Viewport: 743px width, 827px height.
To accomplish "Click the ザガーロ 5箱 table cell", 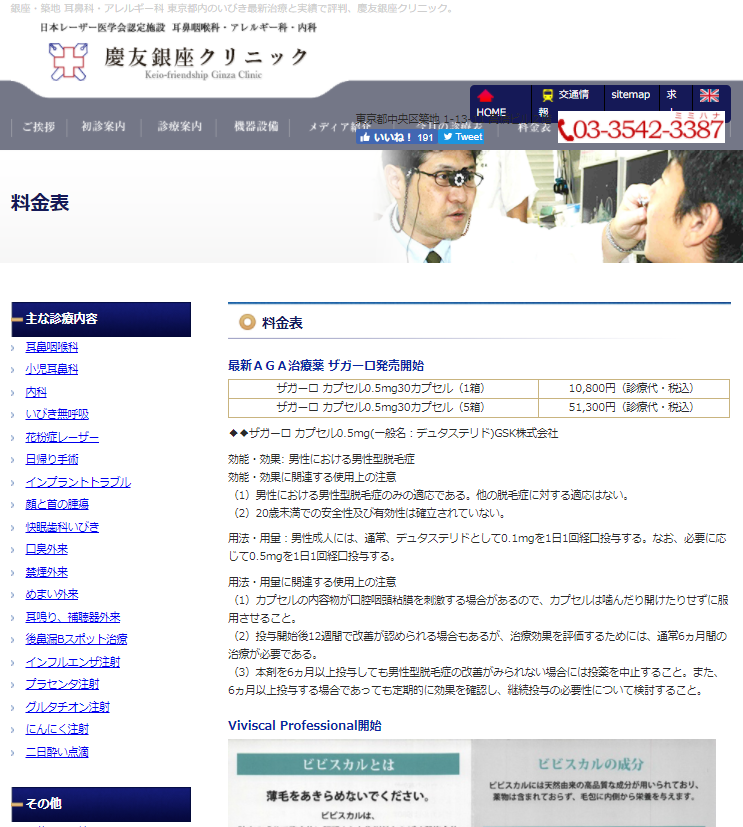I will (383, 407).
